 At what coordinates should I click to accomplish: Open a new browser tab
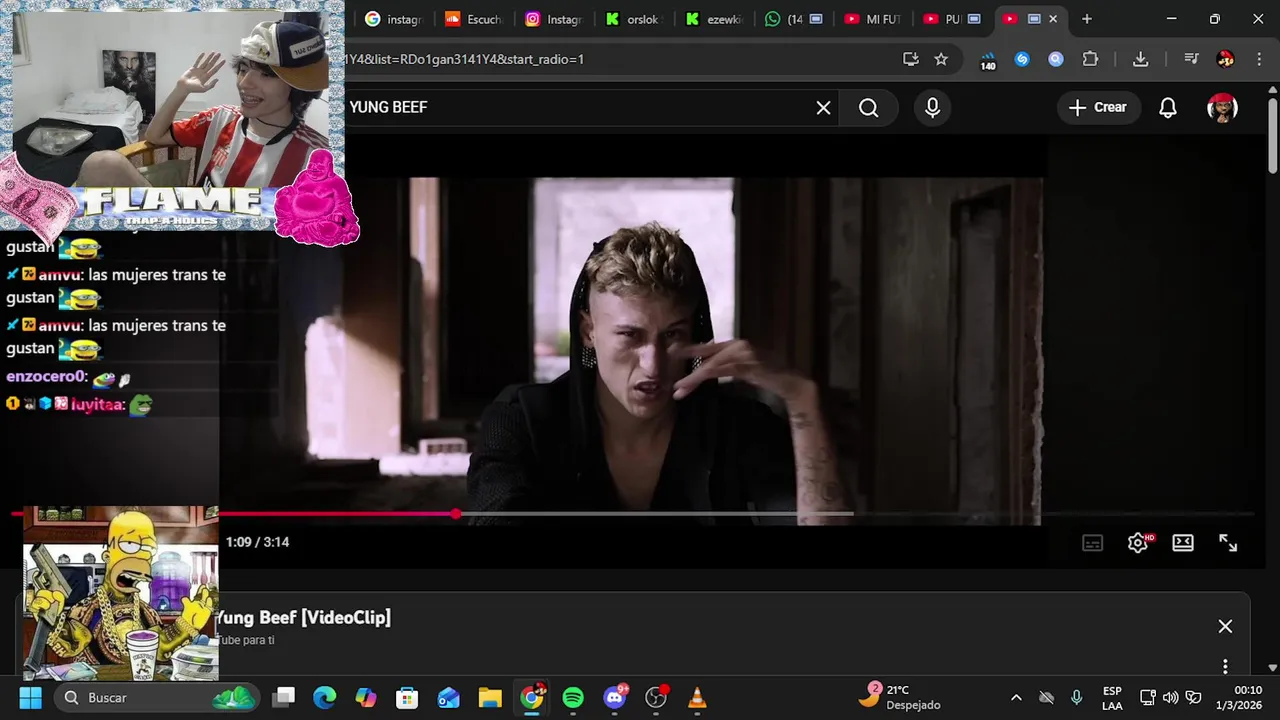(1087, 19)
